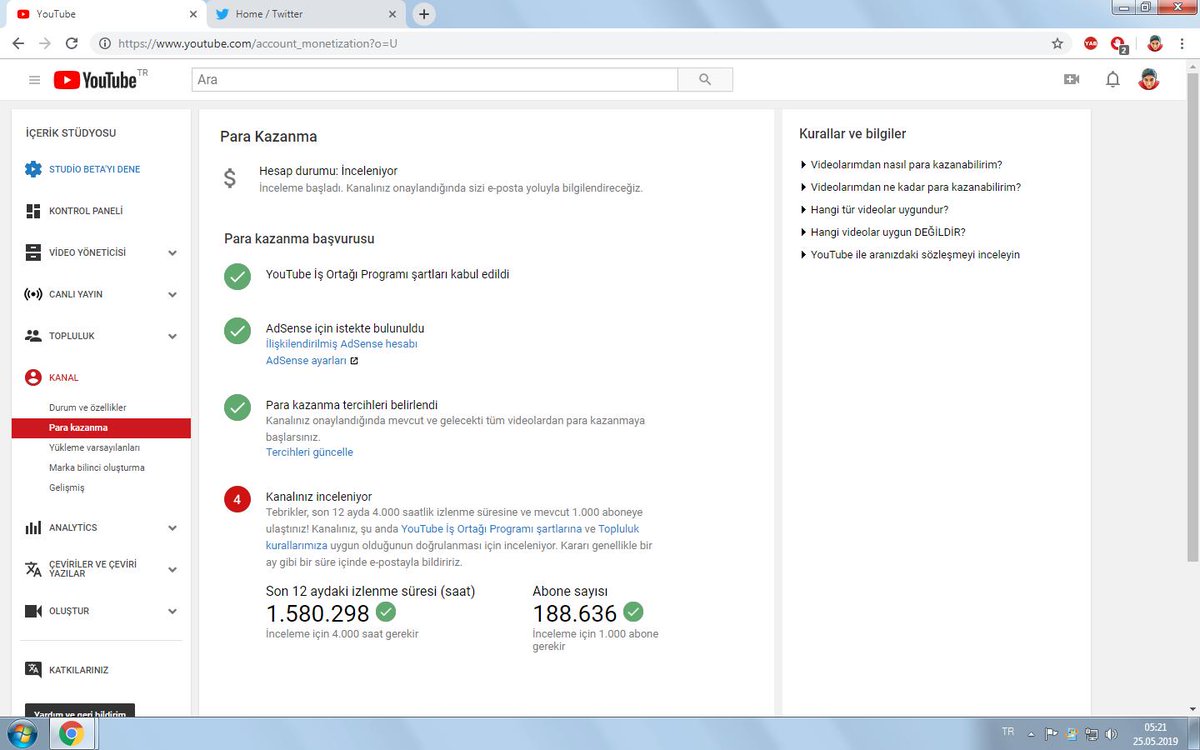Click the red YAB extension icon
1200x750 pixels.
[x=1090, y=44]
